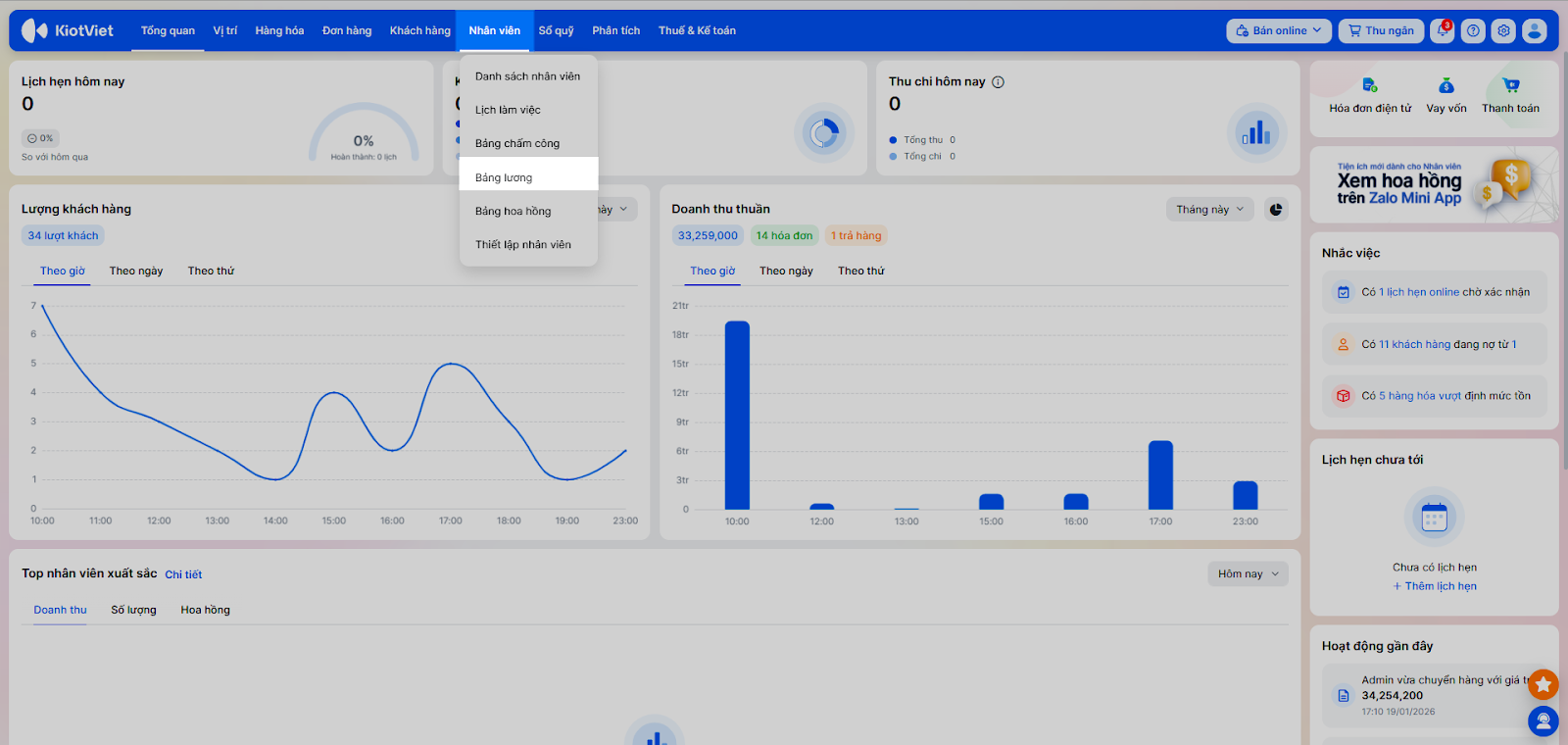Image resolution: width=1568 pixels, height=745 pixels.
Task: Open the notification bell icon
Action: 1442,30
